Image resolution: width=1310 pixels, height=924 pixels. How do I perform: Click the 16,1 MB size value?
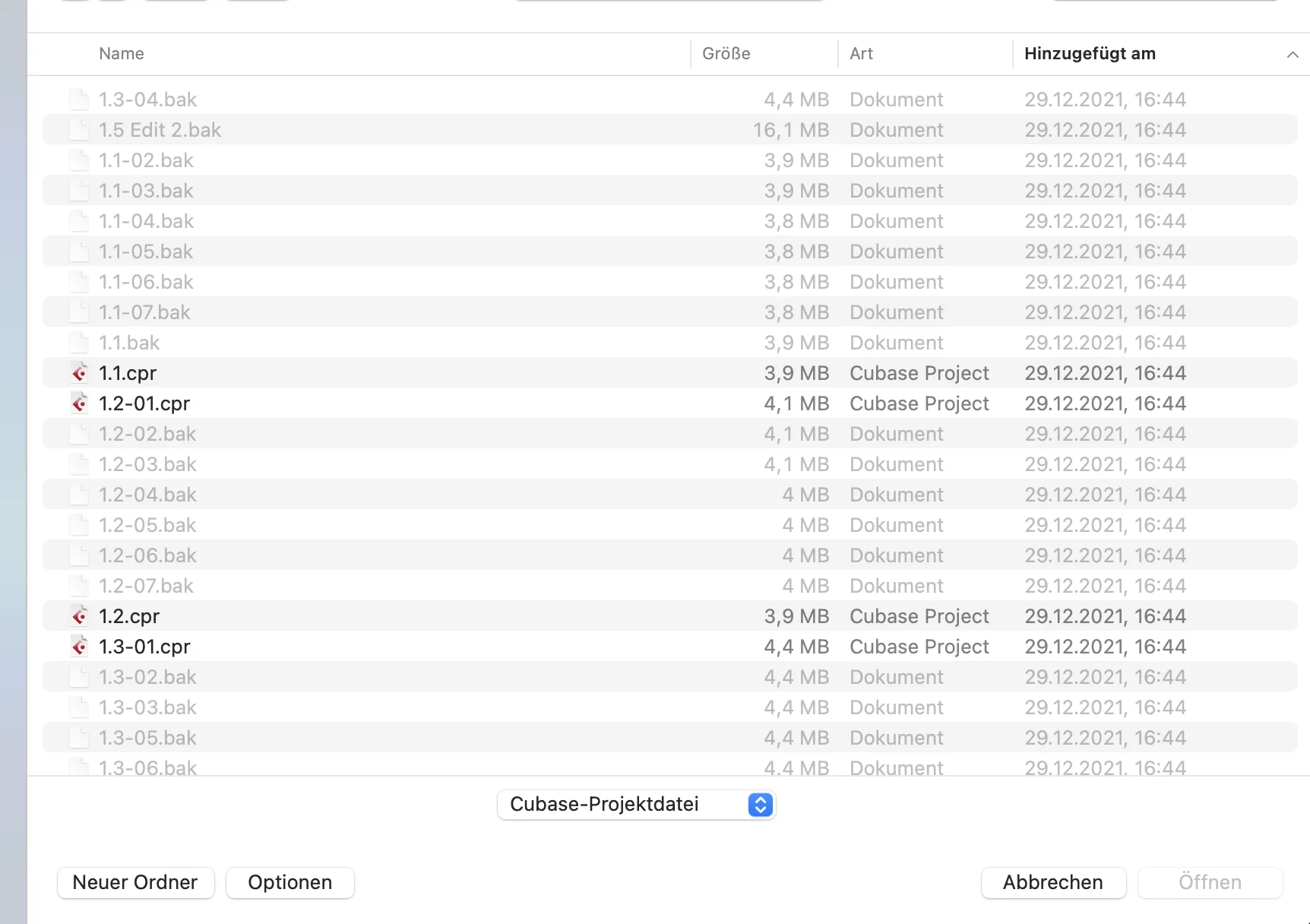[791, 130]
